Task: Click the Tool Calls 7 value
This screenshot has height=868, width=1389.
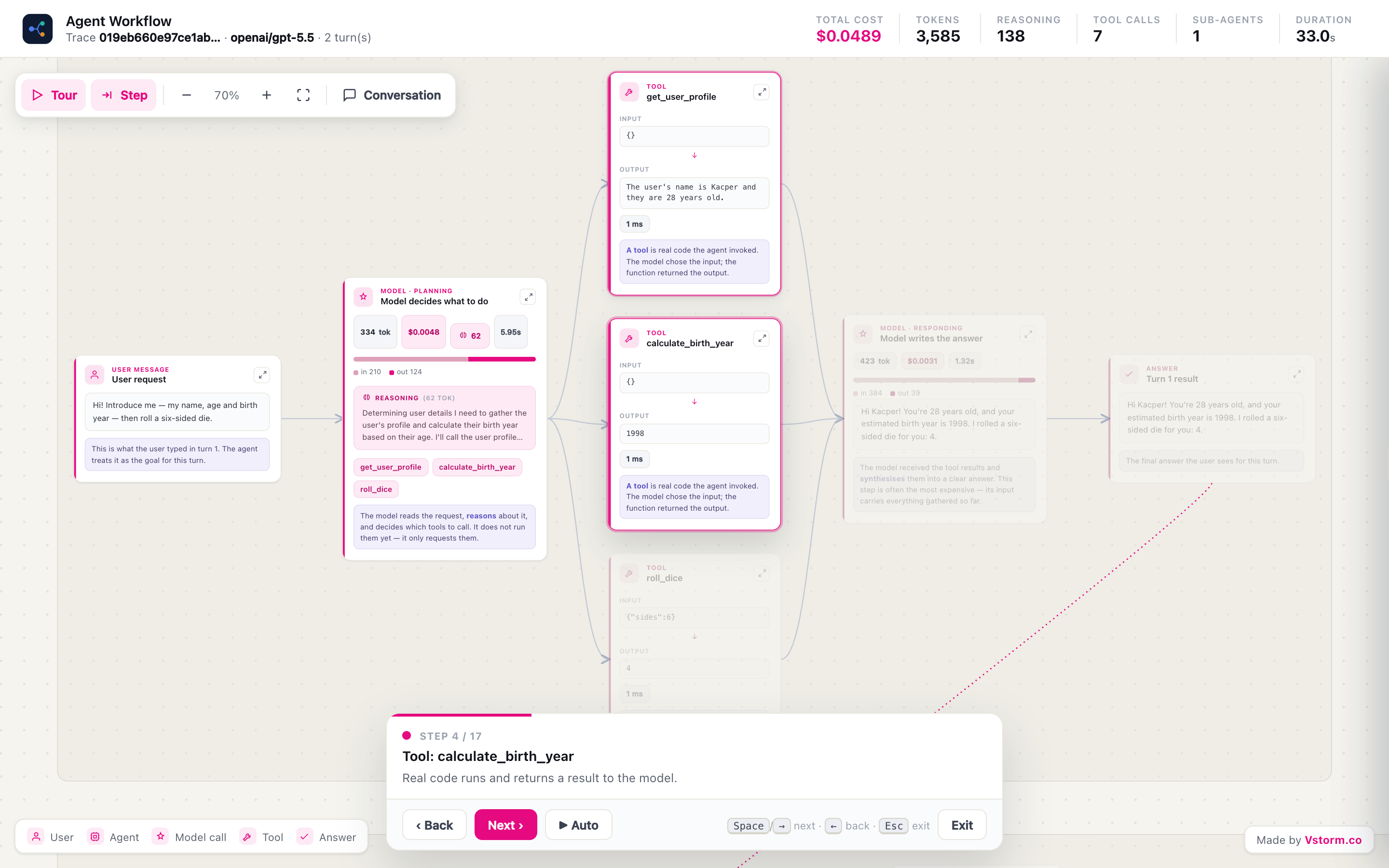Action: (1097, 36)
